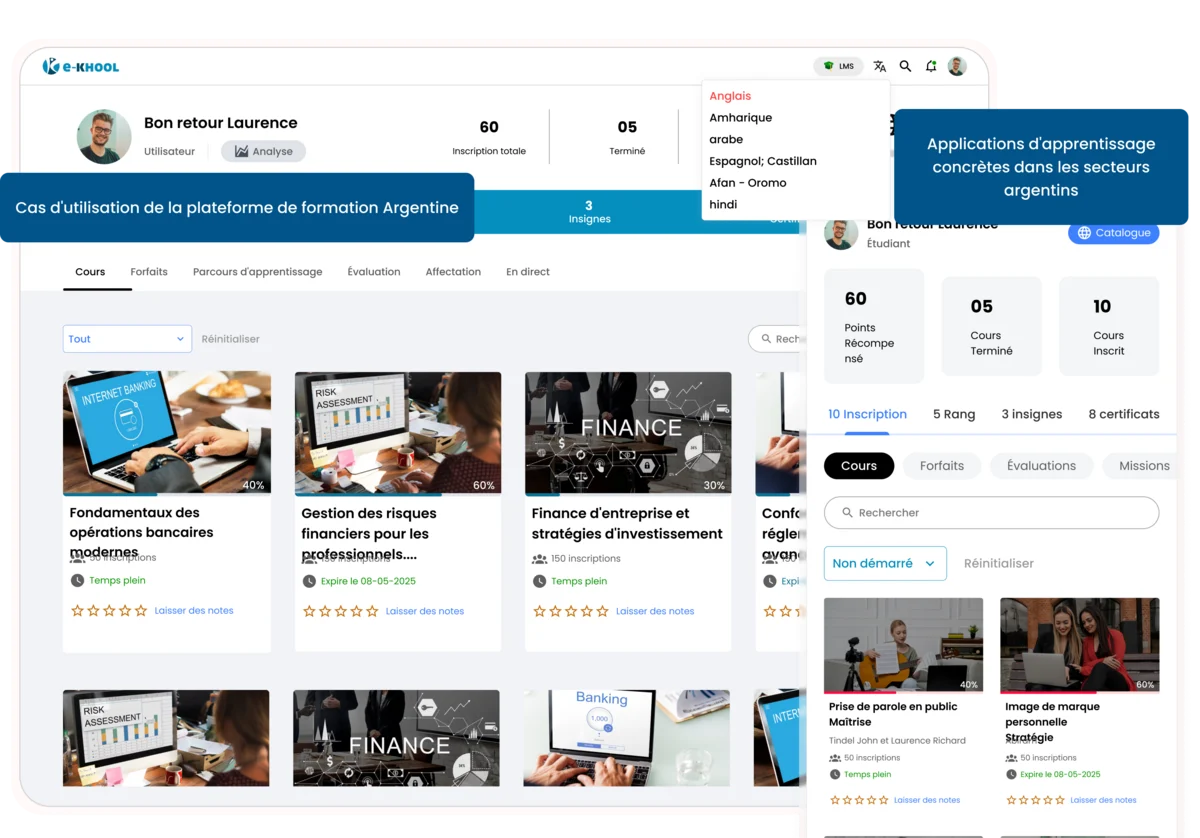The width and height of the screenshot is (1200, 838).
Task: Select 'Espagnol; Castillan' from the language list
Action: [763, 160]
